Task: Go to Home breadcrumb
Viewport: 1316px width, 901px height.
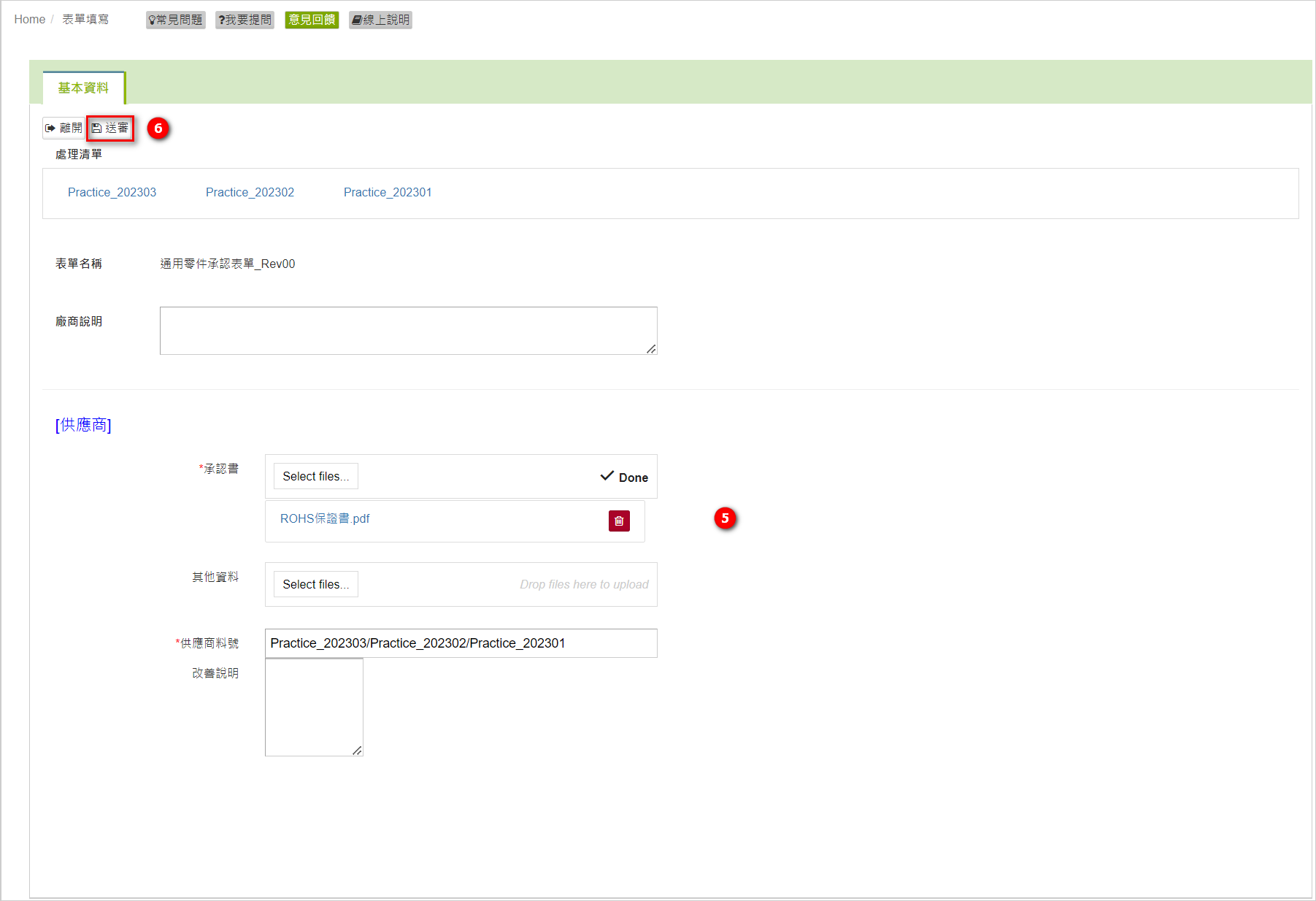Action: (30, 20)
